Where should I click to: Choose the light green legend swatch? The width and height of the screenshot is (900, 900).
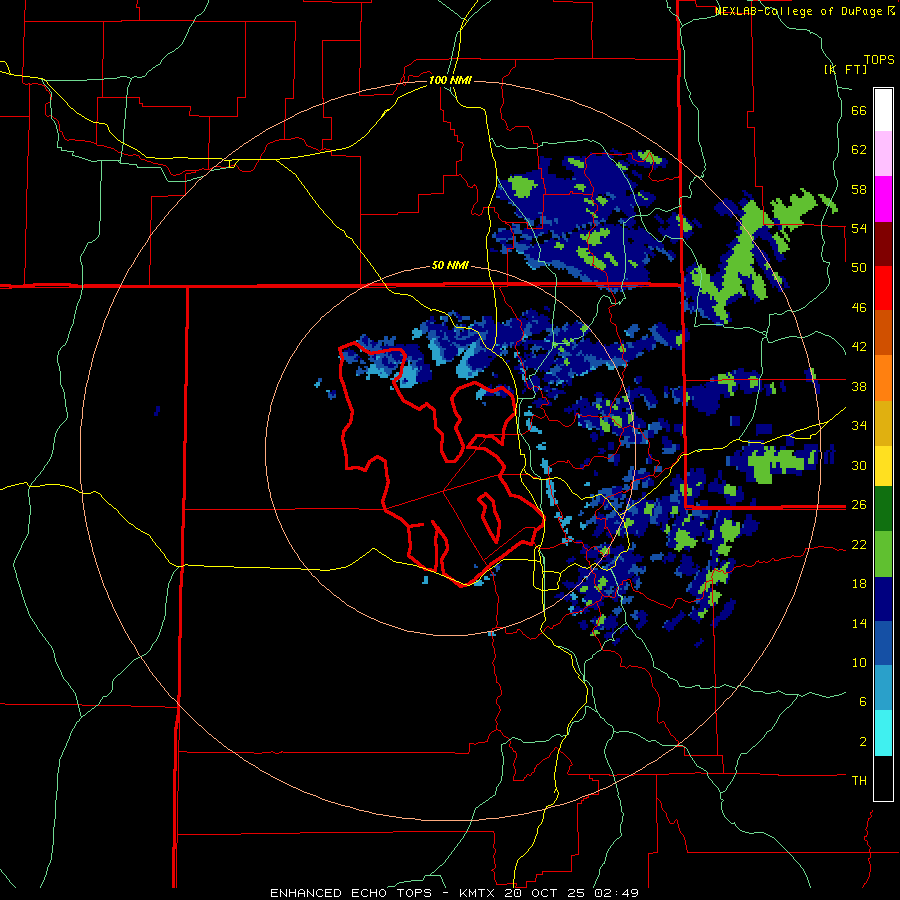[883, 554]
